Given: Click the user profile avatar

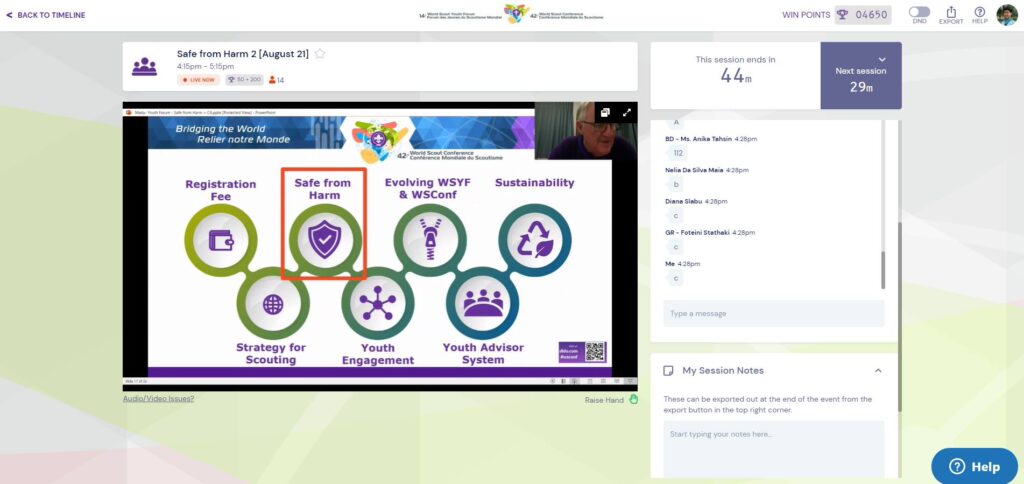Looking at the screenshot, I should tap(1006, 14).
